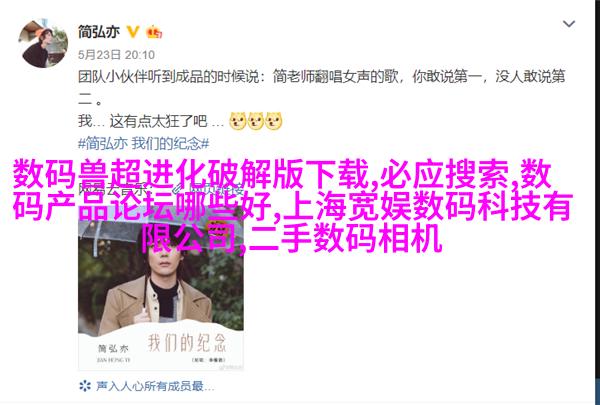Click the blue scrollbar at right edge

click(x=598, y=390)
